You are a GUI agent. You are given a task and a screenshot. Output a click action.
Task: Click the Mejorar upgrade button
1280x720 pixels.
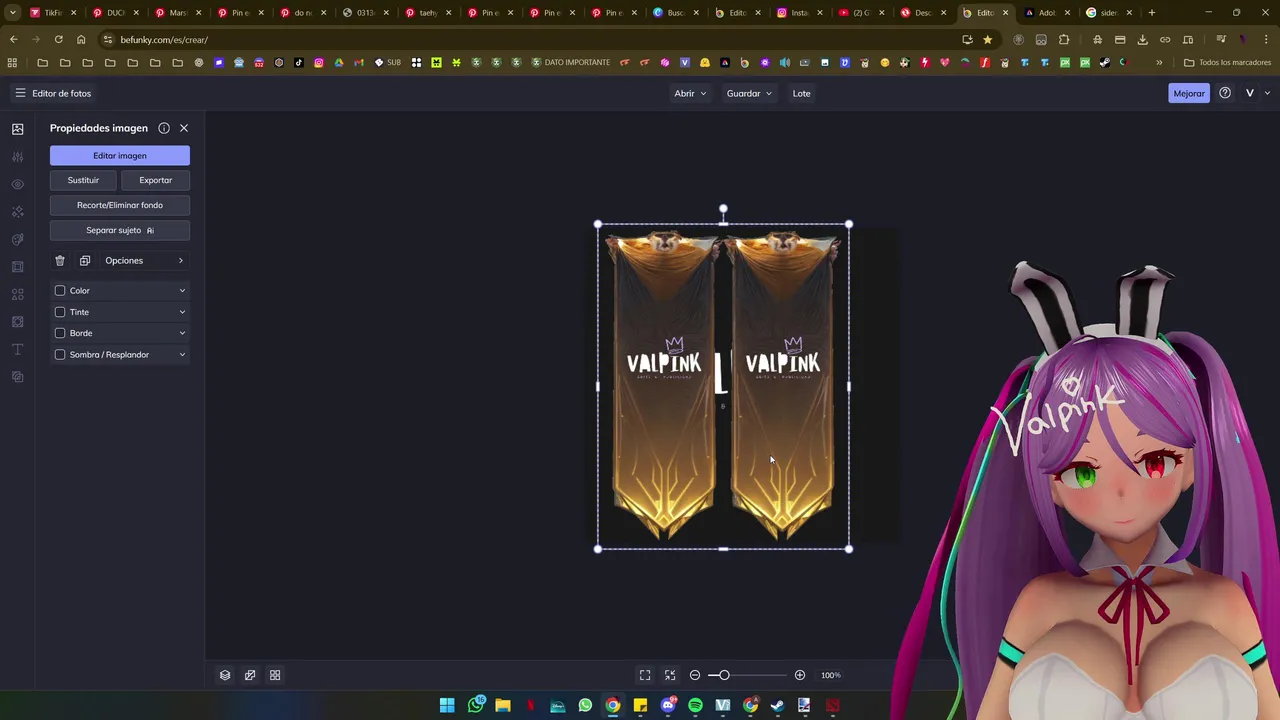click(1189, 93)
